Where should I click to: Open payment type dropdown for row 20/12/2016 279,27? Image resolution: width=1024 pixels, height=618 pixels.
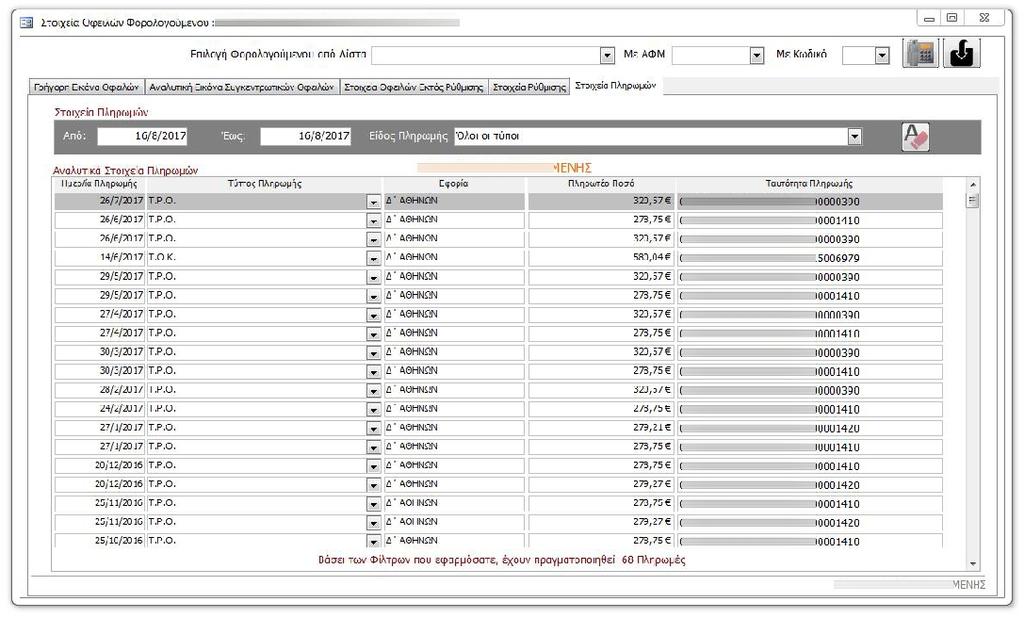click(373, 485)
